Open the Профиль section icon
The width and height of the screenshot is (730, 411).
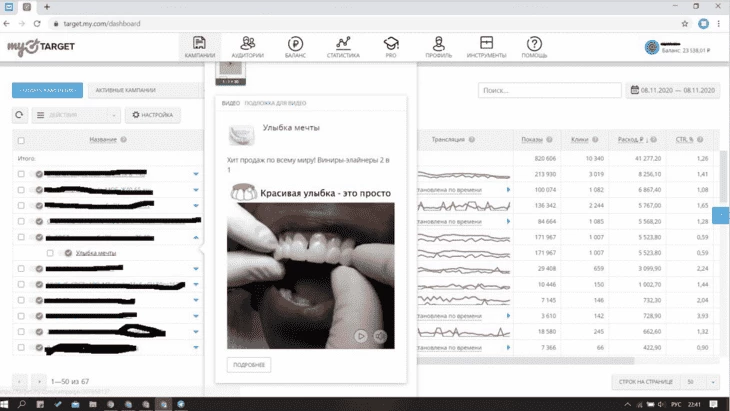[439, 43]
